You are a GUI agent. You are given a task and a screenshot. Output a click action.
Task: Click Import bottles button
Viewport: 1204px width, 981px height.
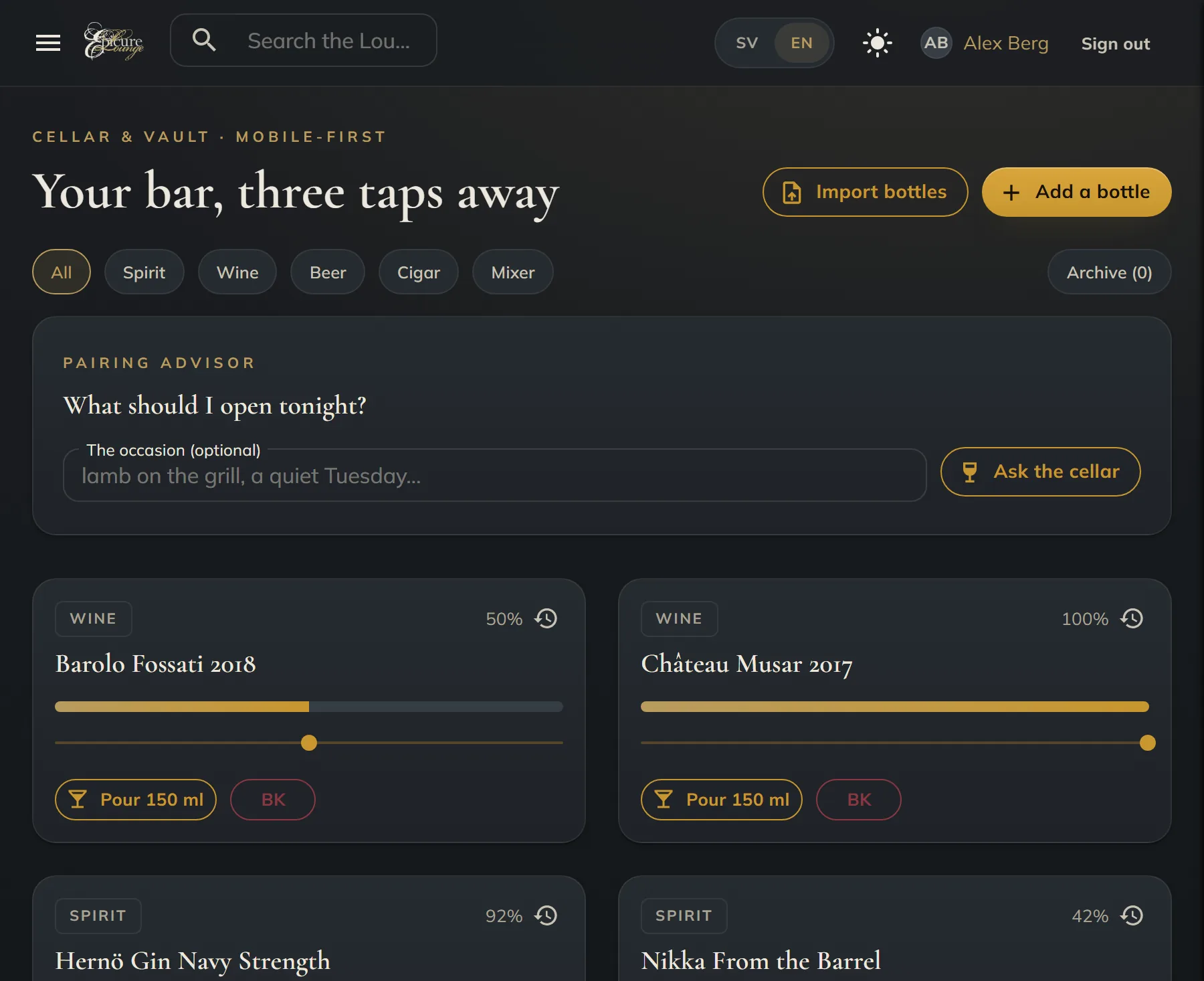click(x=865, y=192)
